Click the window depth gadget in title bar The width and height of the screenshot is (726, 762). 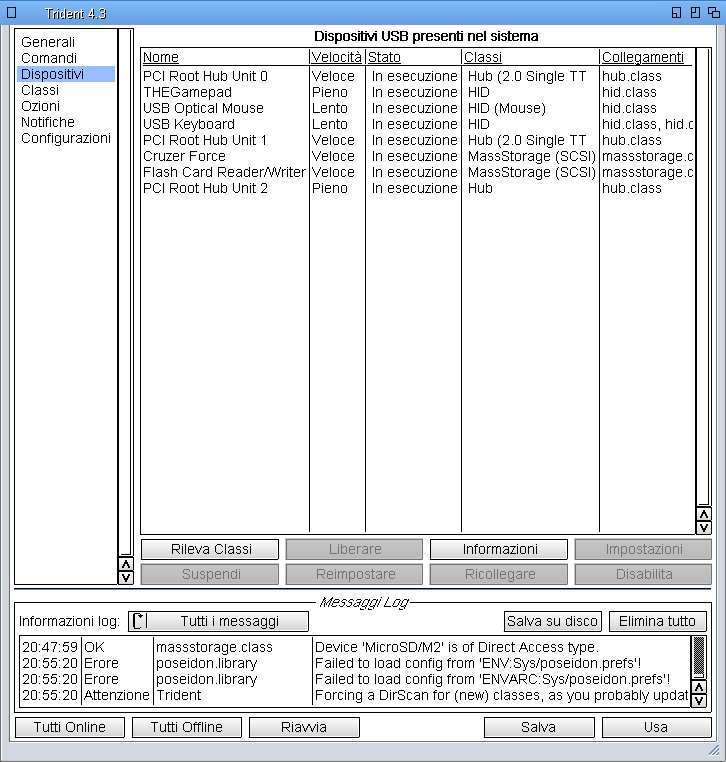[x=713, y=12]
